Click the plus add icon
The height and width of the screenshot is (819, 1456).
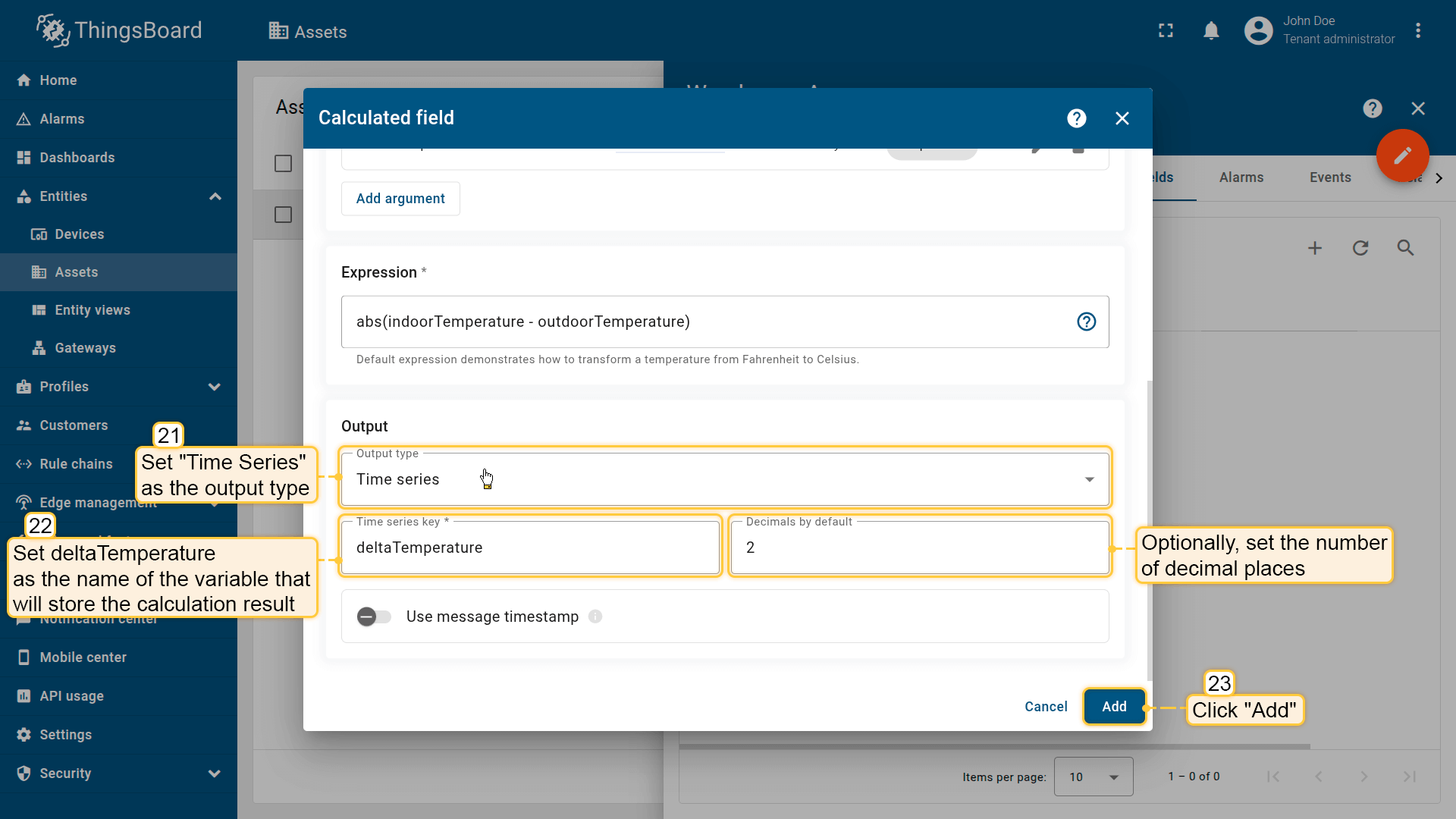click(x=1315, y=248)
